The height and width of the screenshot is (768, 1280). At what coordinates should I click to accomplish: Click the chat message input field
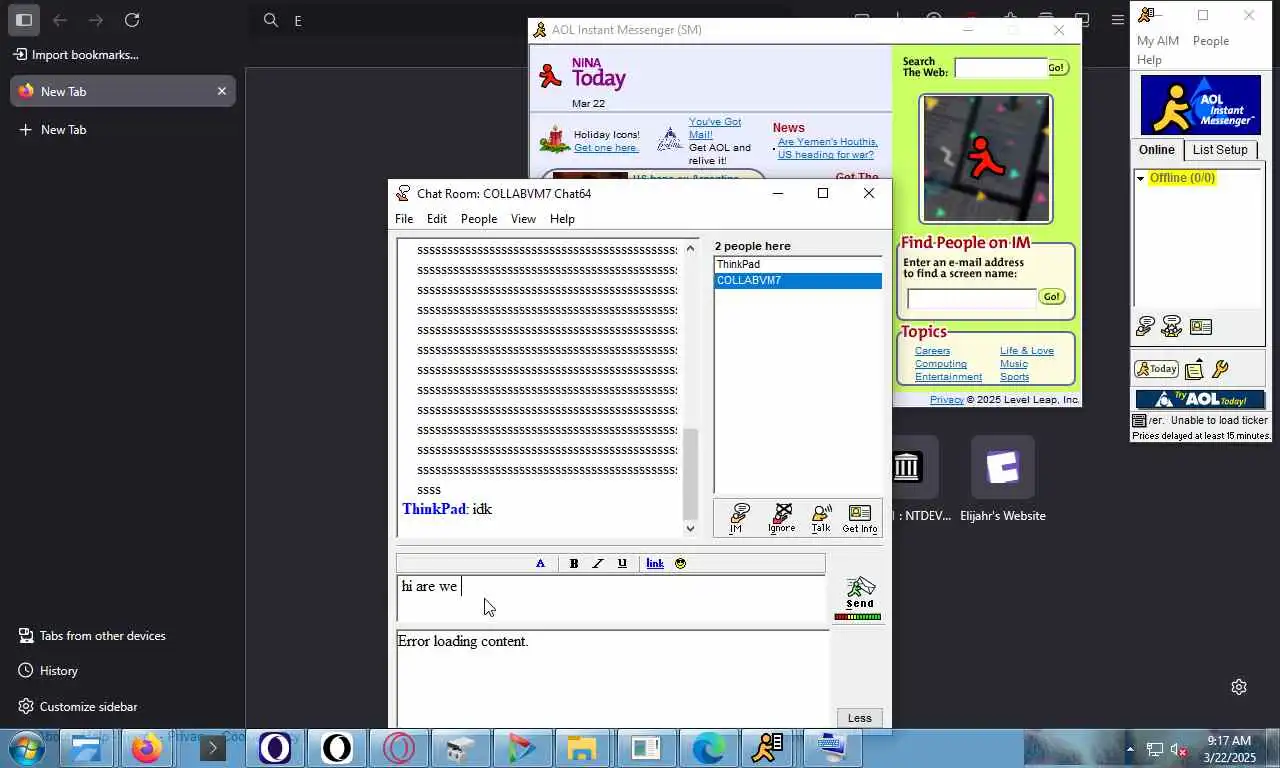pyautogui.click(x=611, y=598)
